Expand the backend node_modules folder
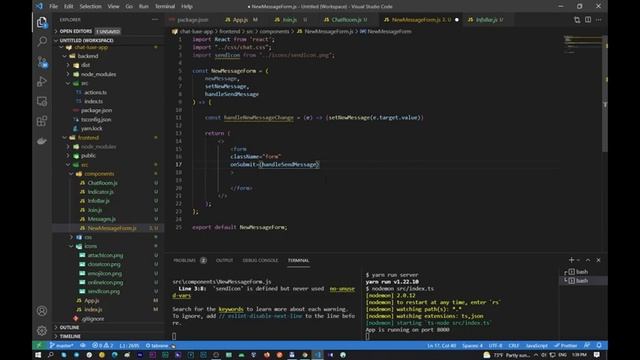 (x=98, y=74)
